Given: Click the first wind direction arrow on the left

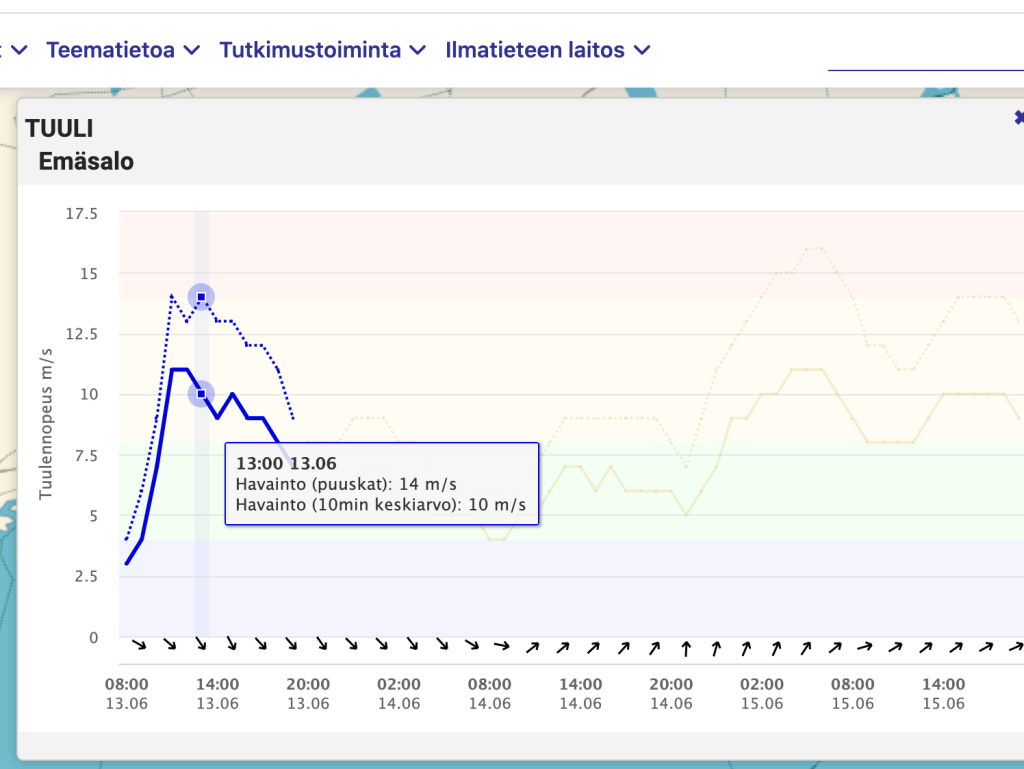Looking at the screenshot, I should point(140,646).
